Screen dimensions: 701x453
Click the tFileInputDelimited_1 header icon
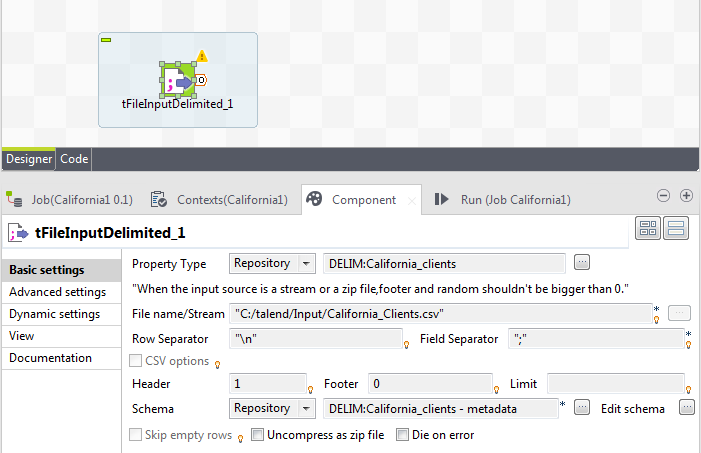coord(18,233)
